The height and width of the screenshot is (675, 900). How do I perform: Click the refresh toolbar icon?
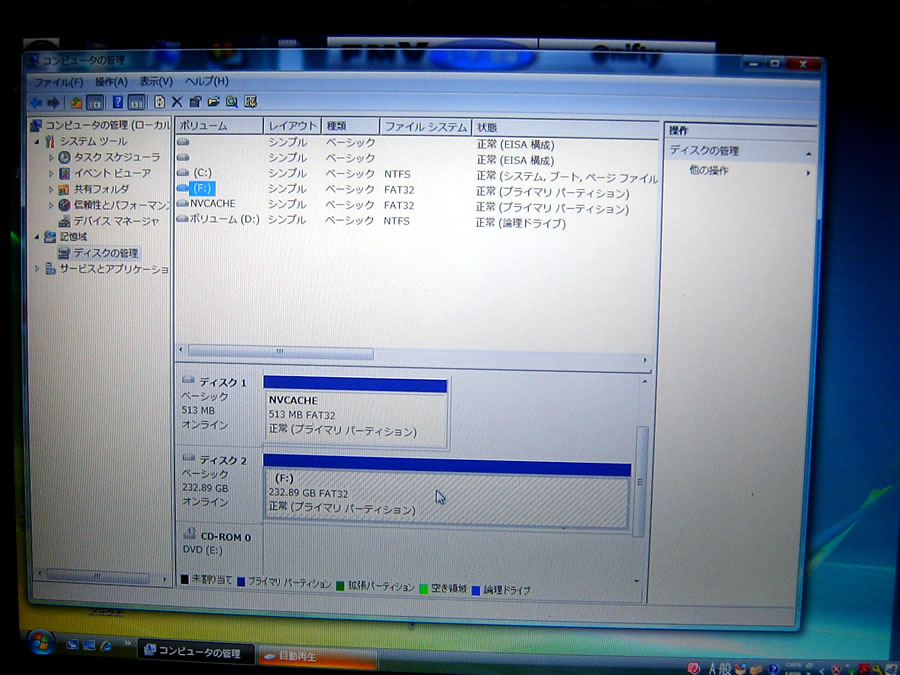click(159, 102)
